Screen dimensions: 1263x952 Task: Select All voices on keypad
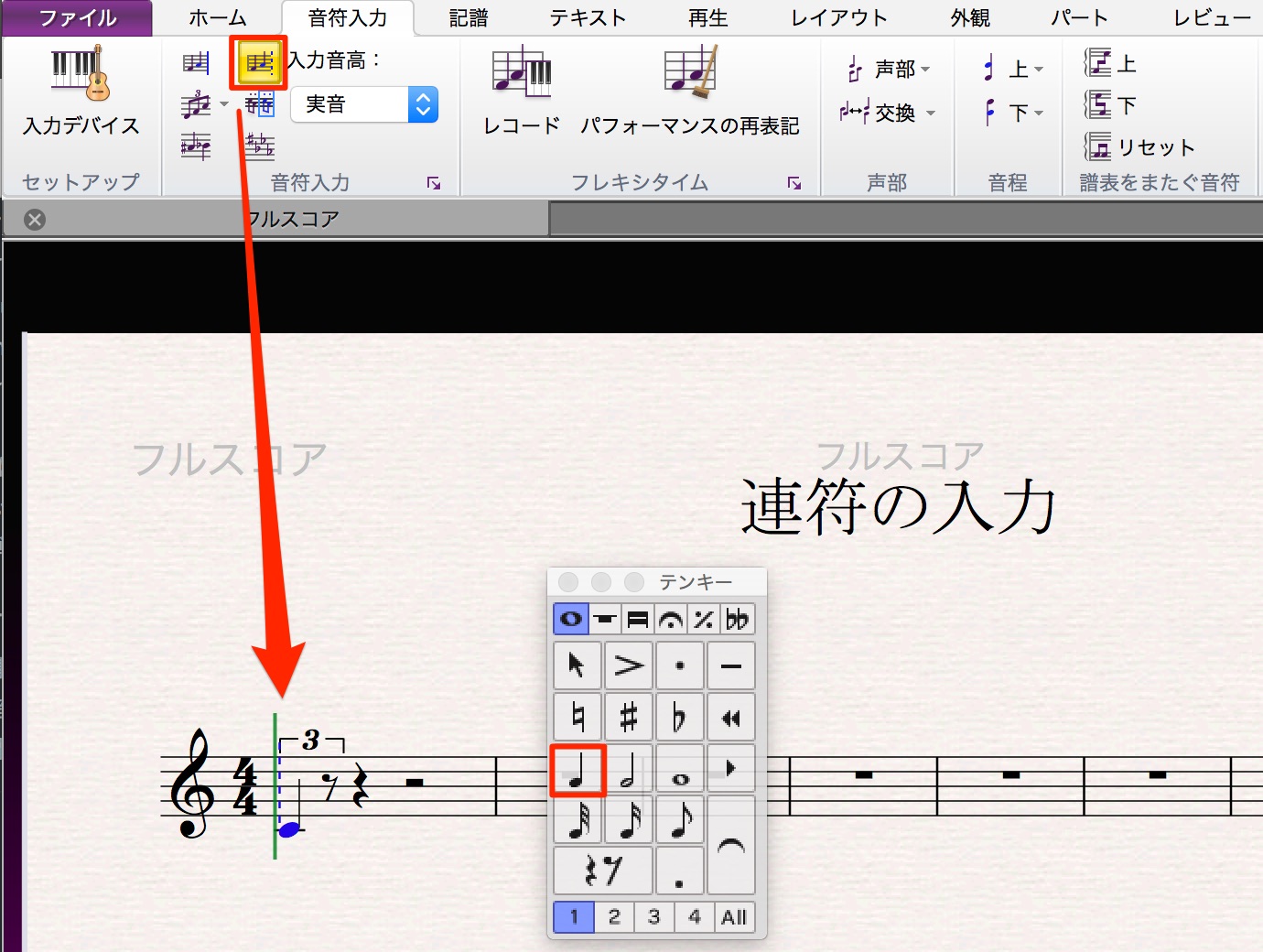[x=735, y=917]
